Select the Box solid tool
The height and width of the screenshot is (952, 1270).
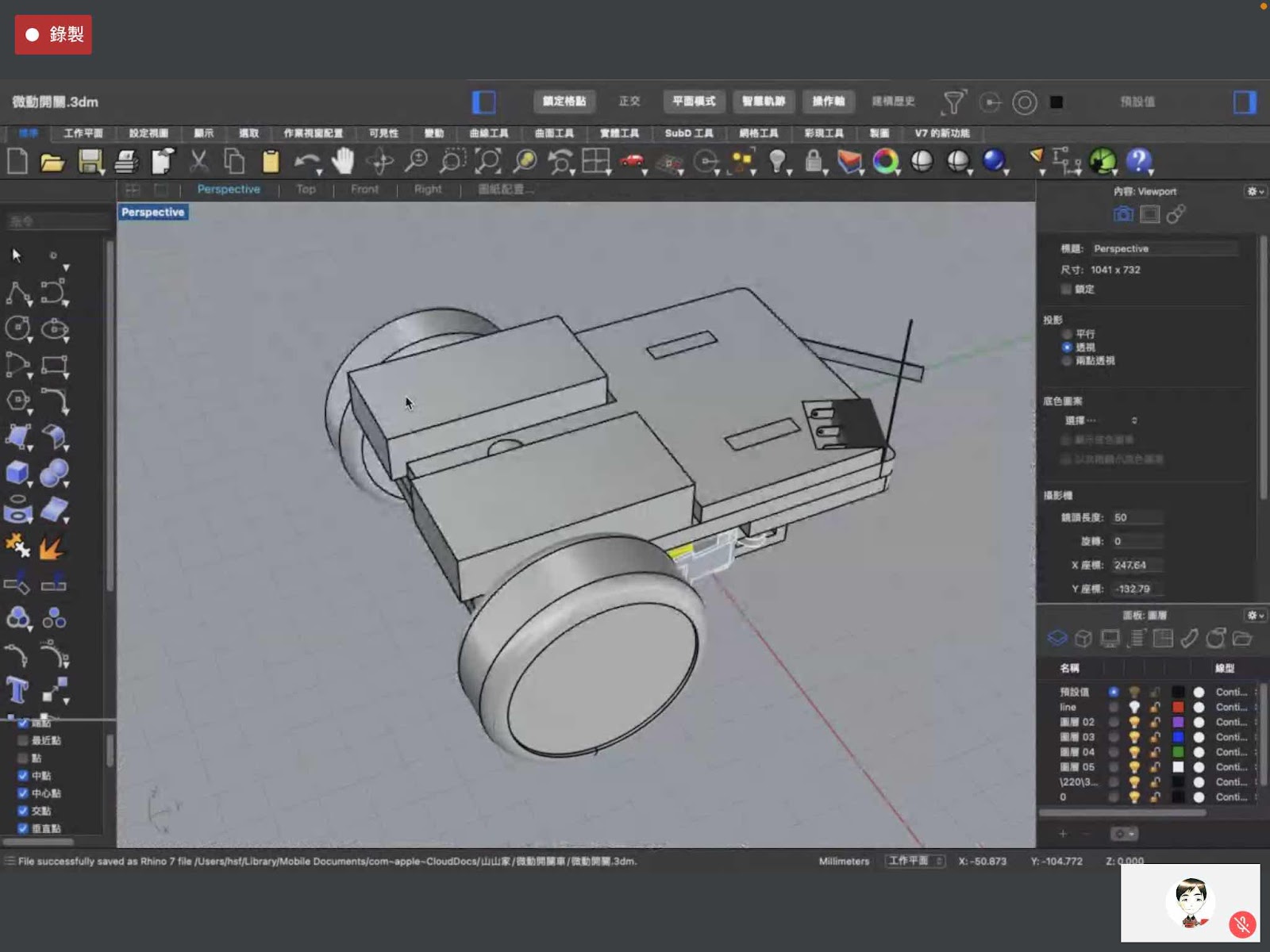point(17,473)
